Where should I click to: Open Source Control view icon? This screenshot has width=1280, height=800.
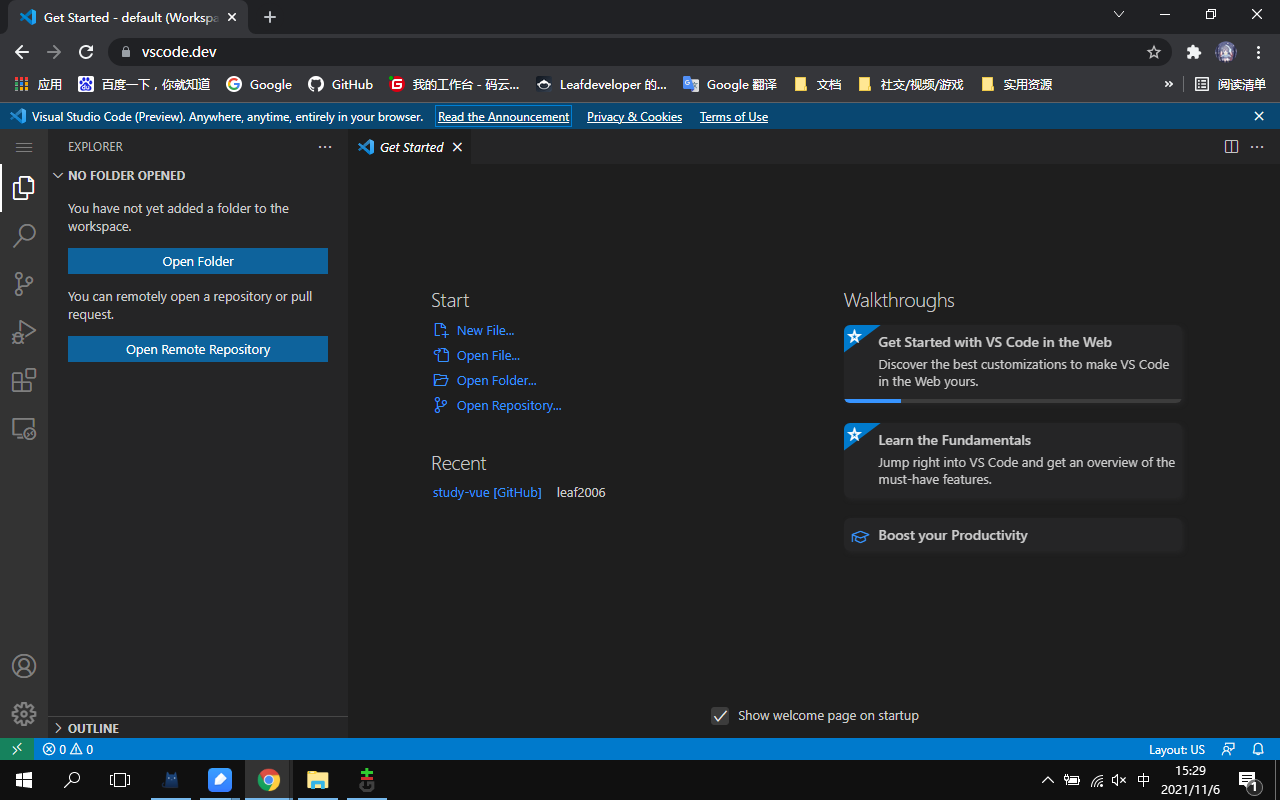(x=24, y=284)
